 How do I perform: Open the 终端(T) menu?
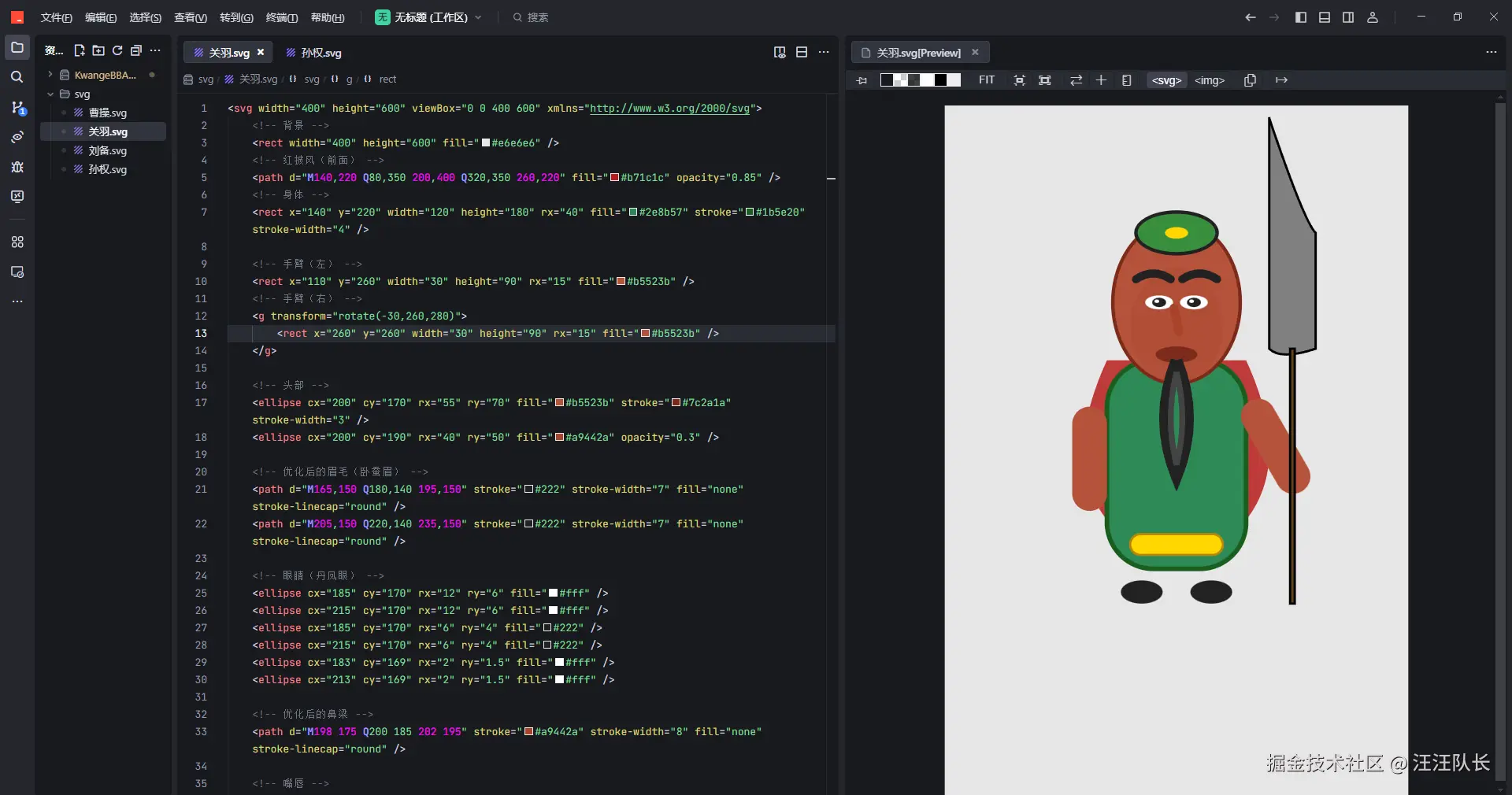(x=282, y=17)
